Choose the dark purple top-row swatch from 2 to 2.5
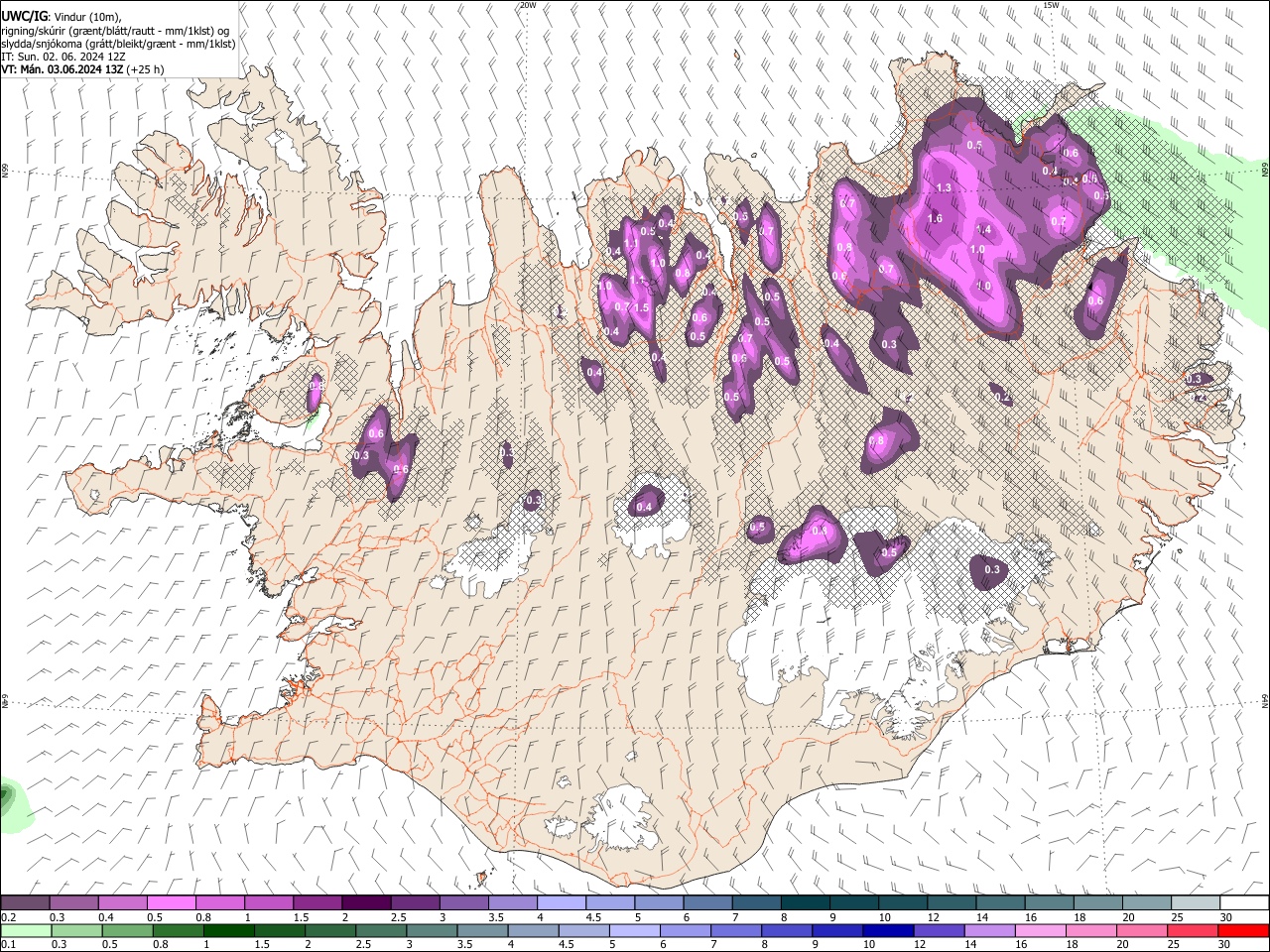This screenshot has width=1270, height=952. [366, 903]
